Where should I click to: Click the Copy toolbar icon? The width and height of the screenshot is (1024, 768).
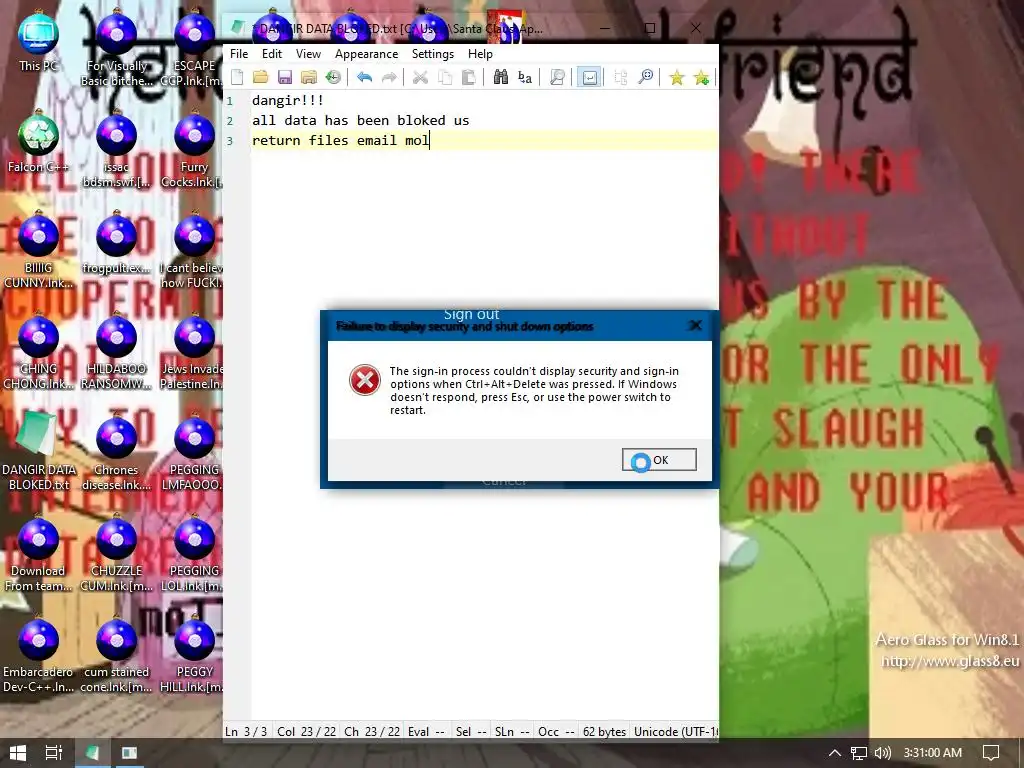(445, 77)
